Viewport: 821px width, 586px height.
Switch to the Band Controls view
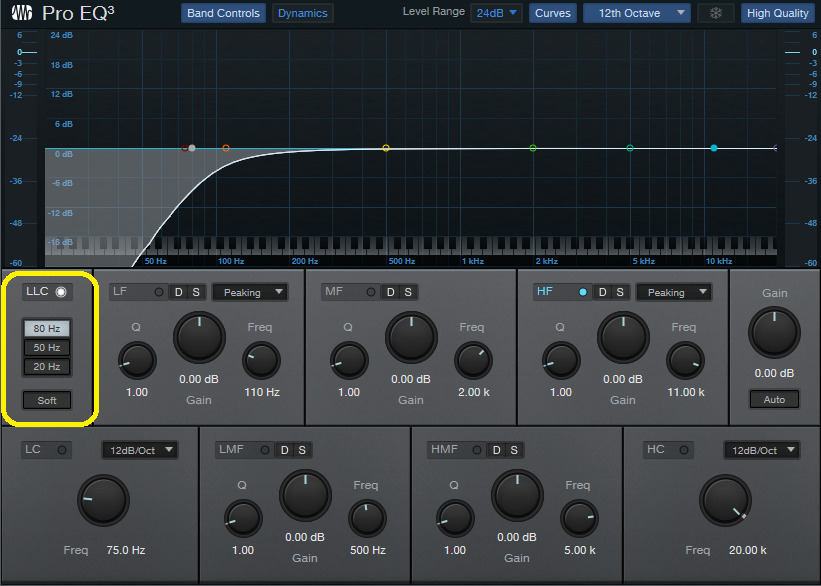(222, 13)
